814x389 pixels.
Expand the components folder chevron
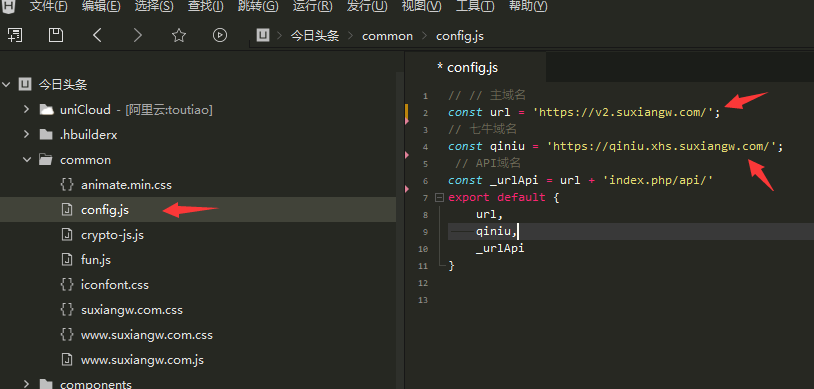tap(26, 384)
